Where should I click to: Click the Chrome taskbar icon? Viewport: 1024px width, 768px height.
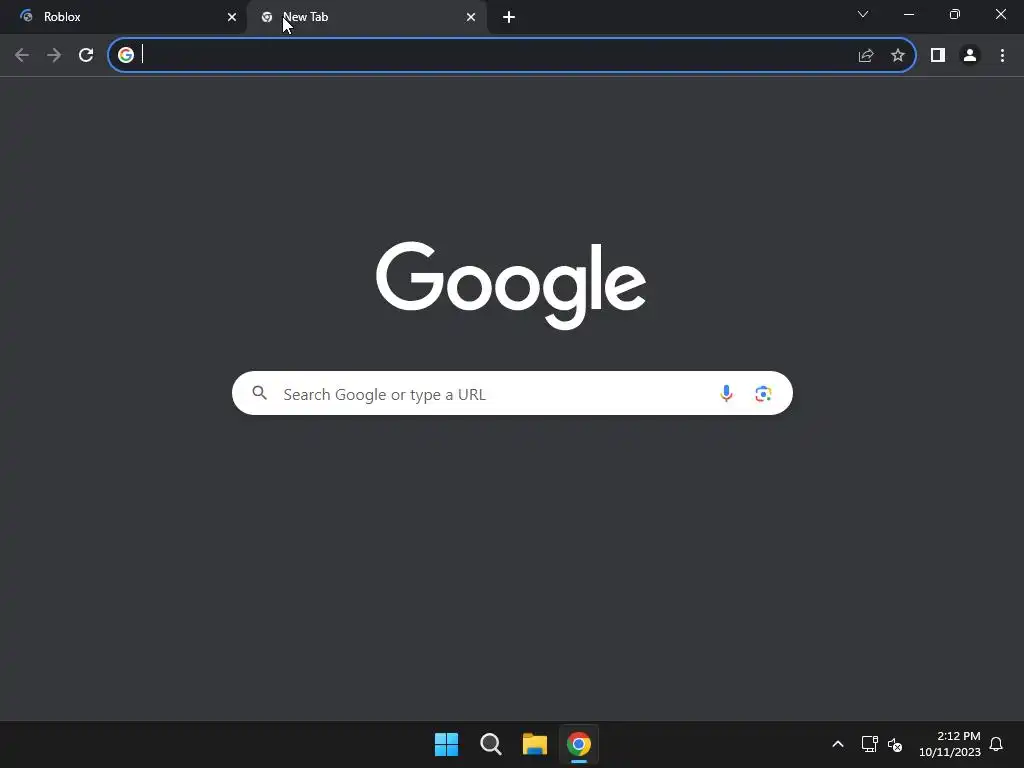pos(579,744)
